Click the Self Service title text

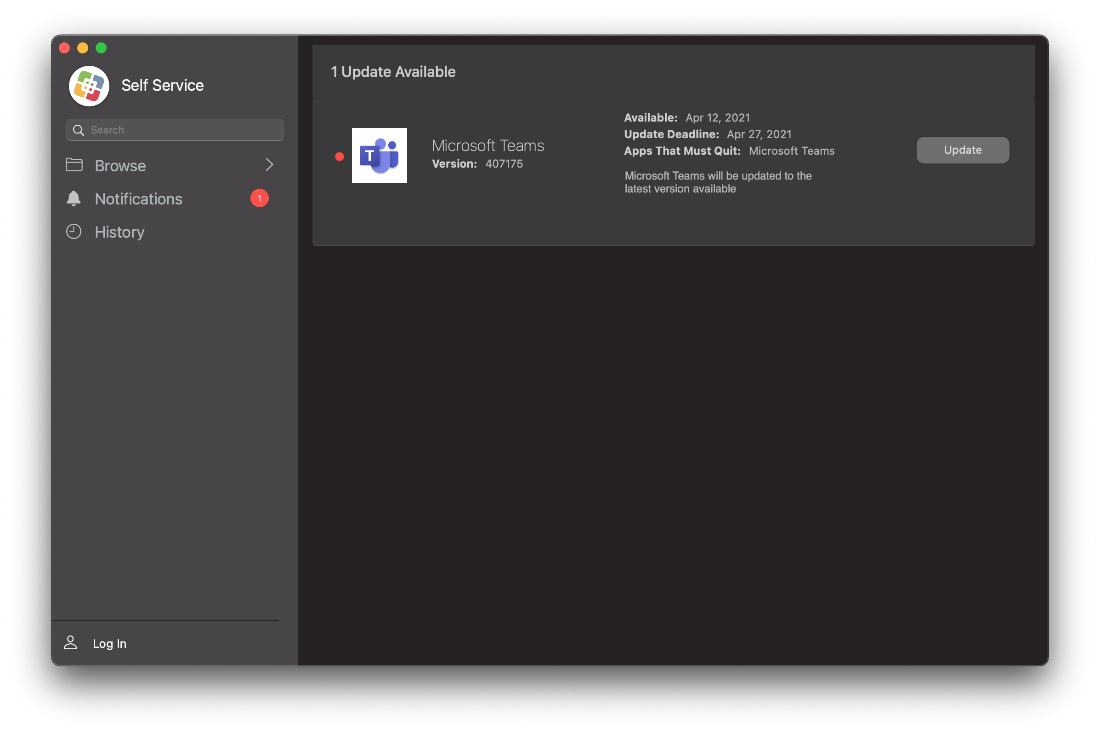tap(163, 86)
